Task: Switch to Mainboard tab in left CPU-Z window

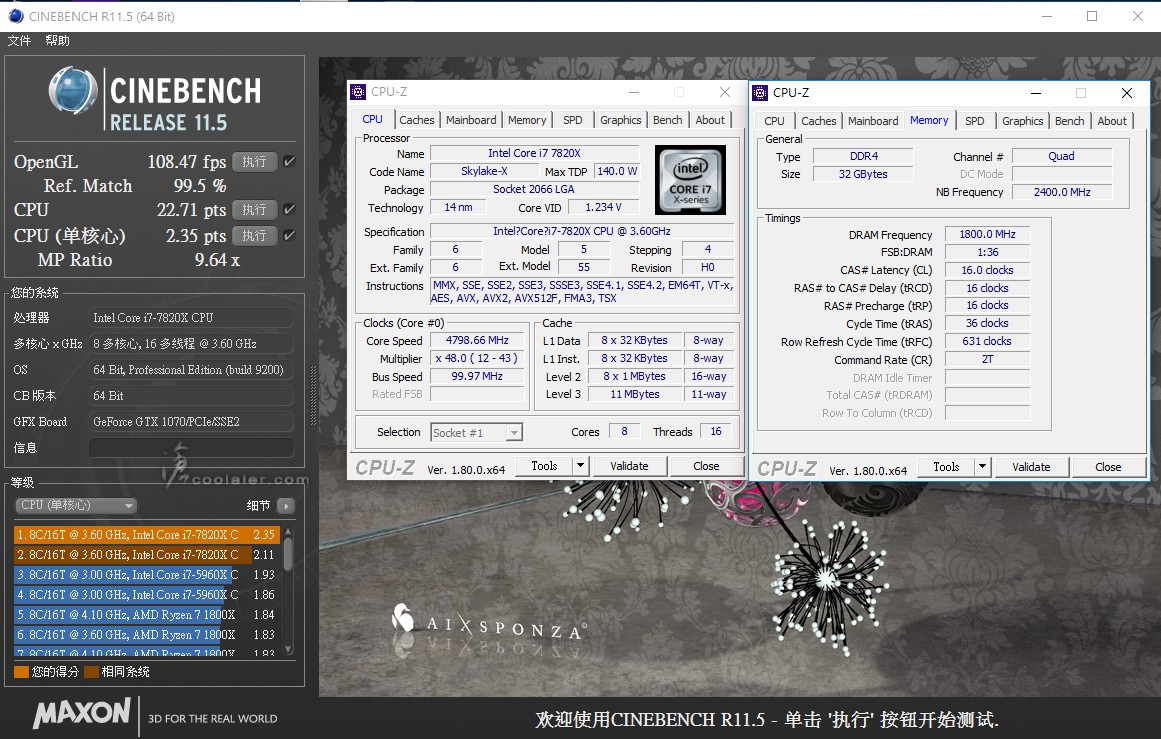Action: [471, 120]
